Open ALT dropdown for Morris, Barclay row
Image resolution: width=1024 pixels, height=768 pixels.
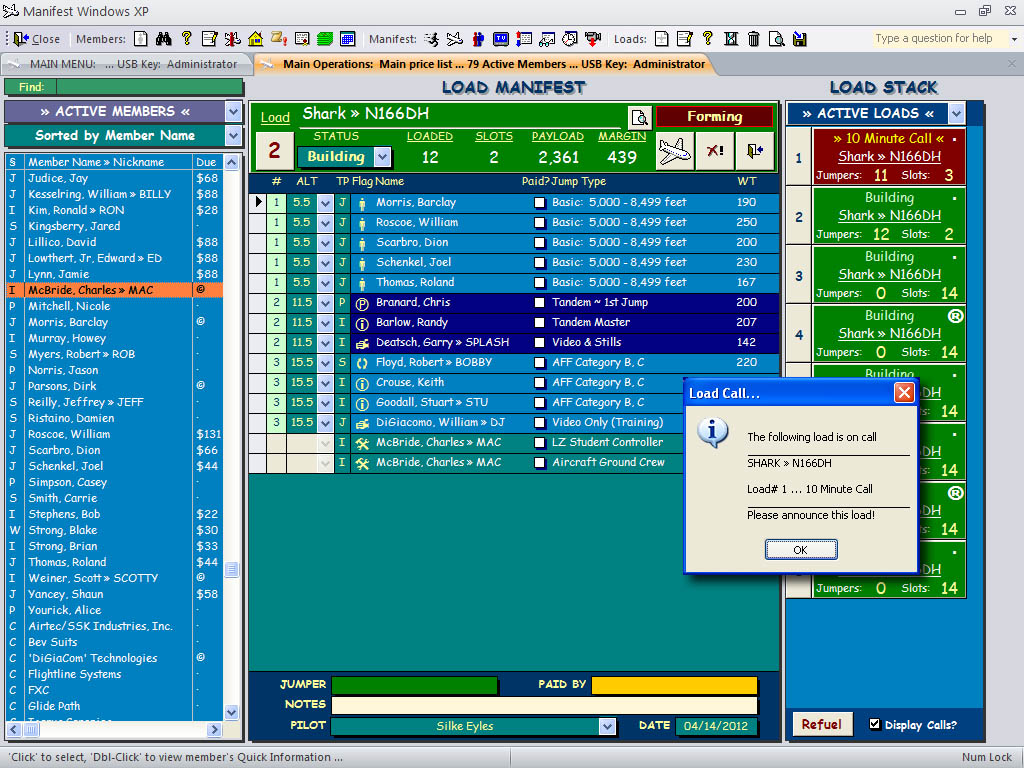click(x=325, y=203)
